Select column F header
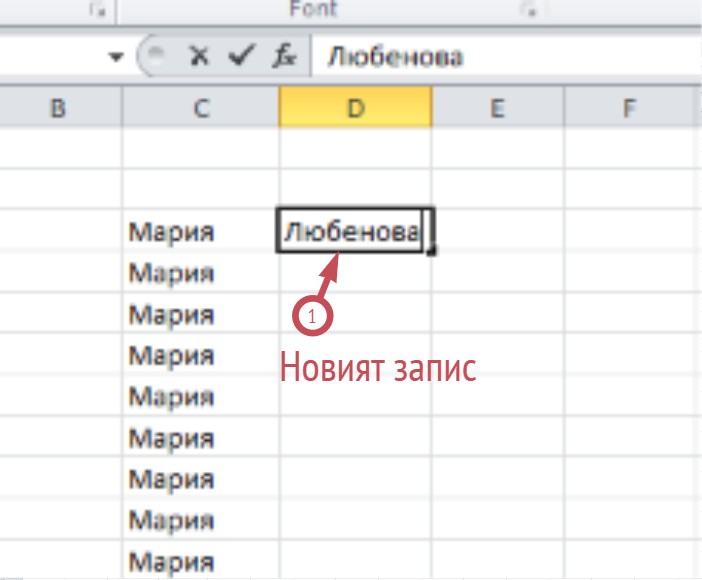The image size is (702, 580). pyautogui.click(x=630, y=107)
